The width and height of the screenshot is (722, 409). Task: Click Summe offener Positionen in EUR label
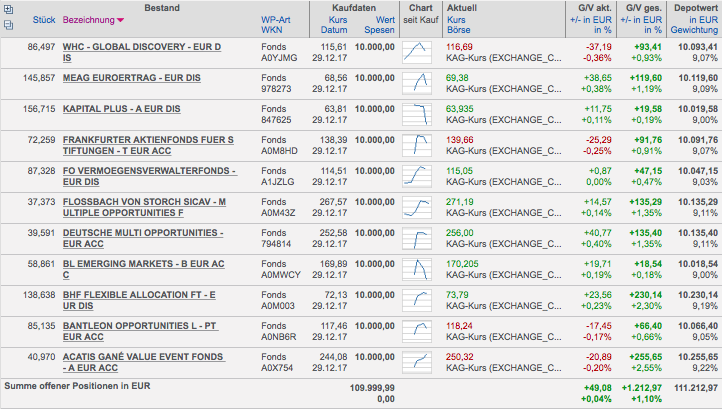tap(77, 386)
